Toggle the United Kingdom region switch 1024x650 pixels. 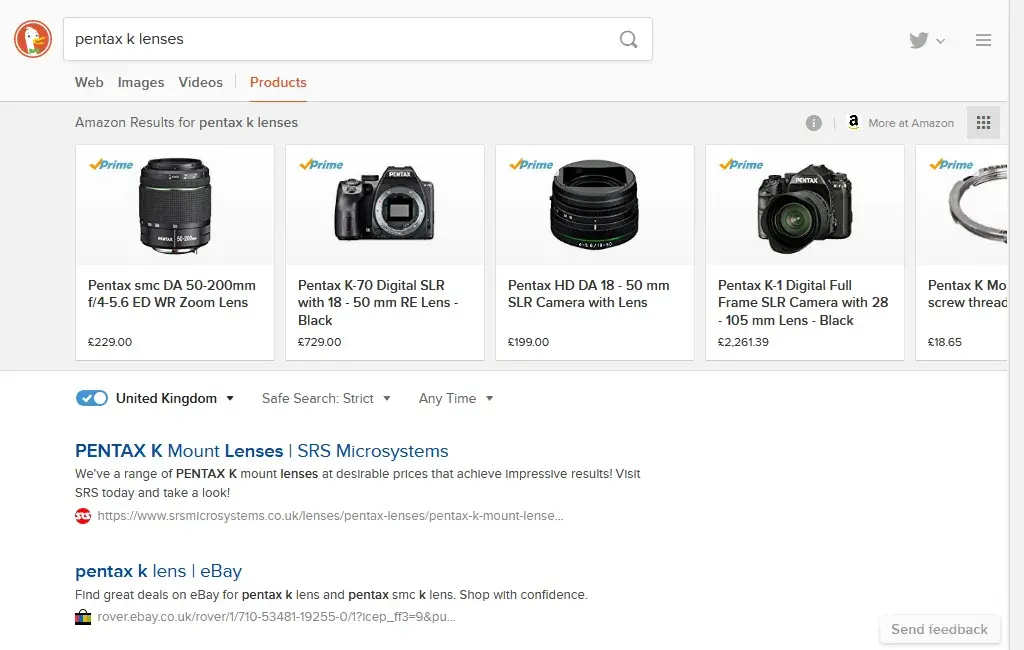point(91,398)
